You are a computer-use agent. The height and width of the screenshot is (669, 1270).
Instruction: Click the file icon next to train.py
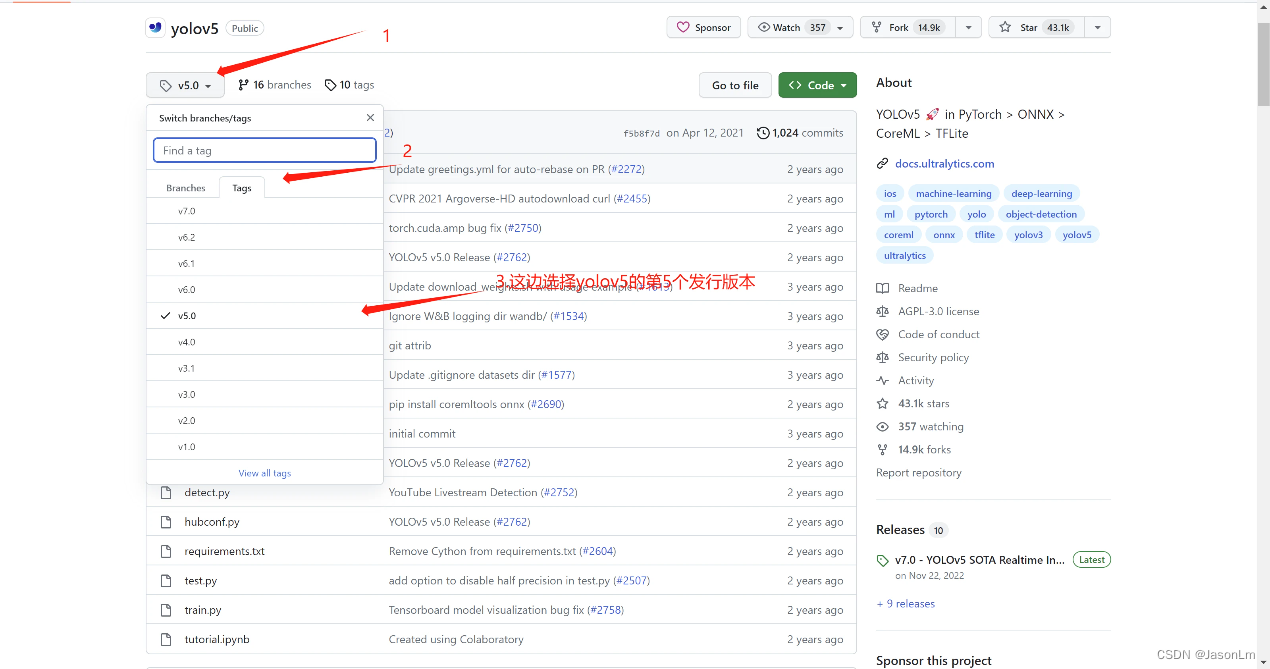point(165,610)
